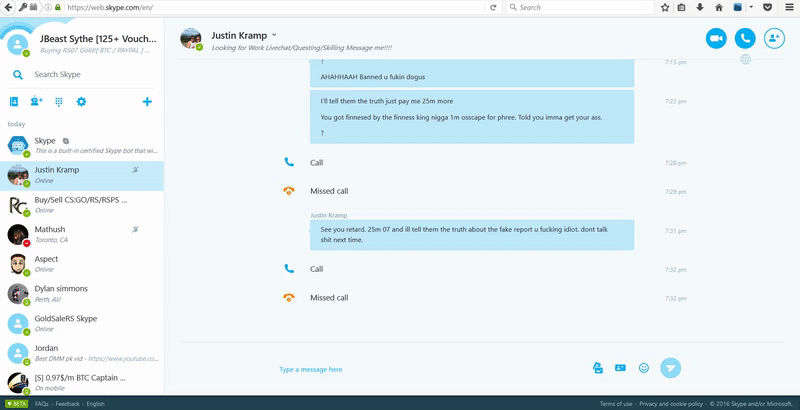800x410 pixels.
Task: Click the send message button
Action: pyautogui.click(x=670, y=368)
